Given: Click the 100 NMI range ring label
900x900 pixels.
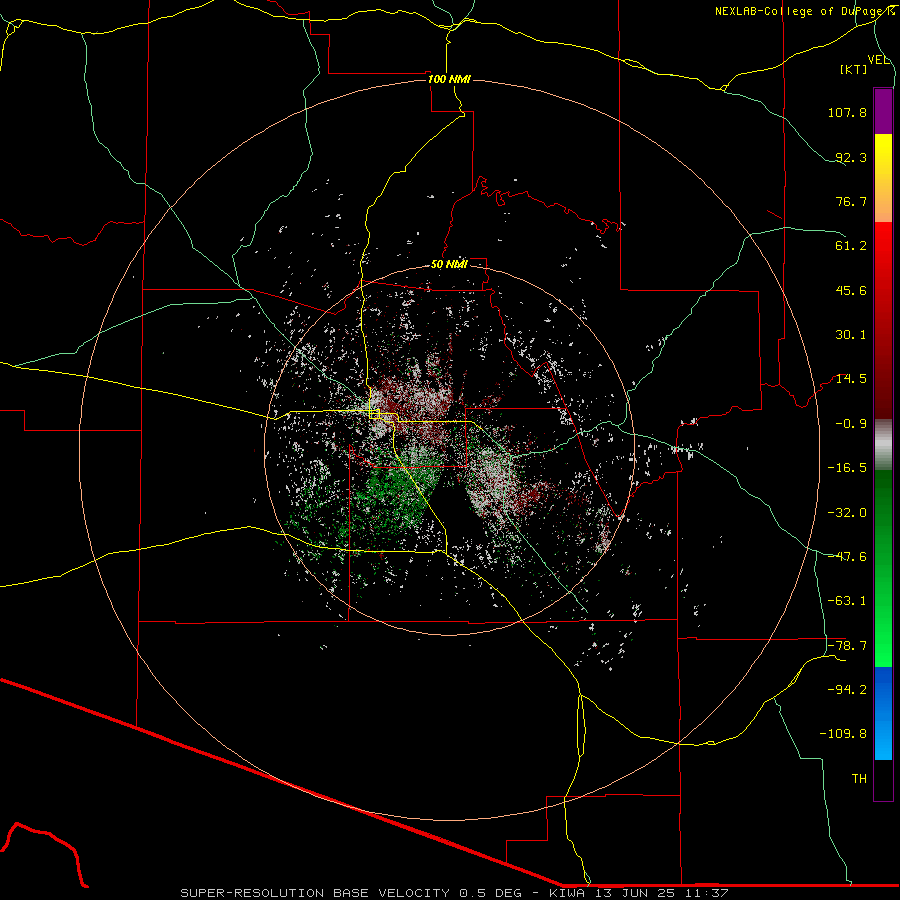Looking at the screenshot, I should pyautogui.click(x=449, y=79).
